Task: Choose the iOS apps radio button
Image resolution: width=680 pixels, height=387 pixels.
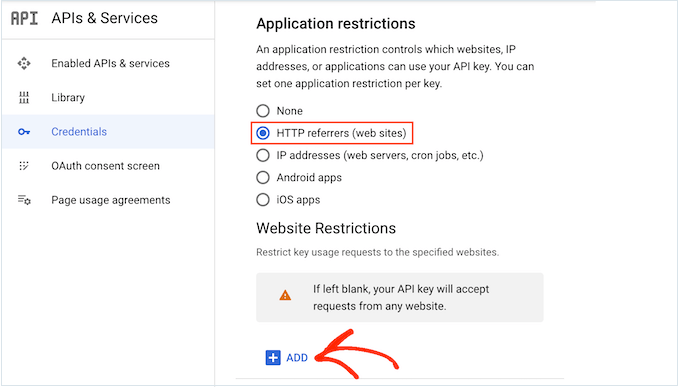Action: (263, 200)
